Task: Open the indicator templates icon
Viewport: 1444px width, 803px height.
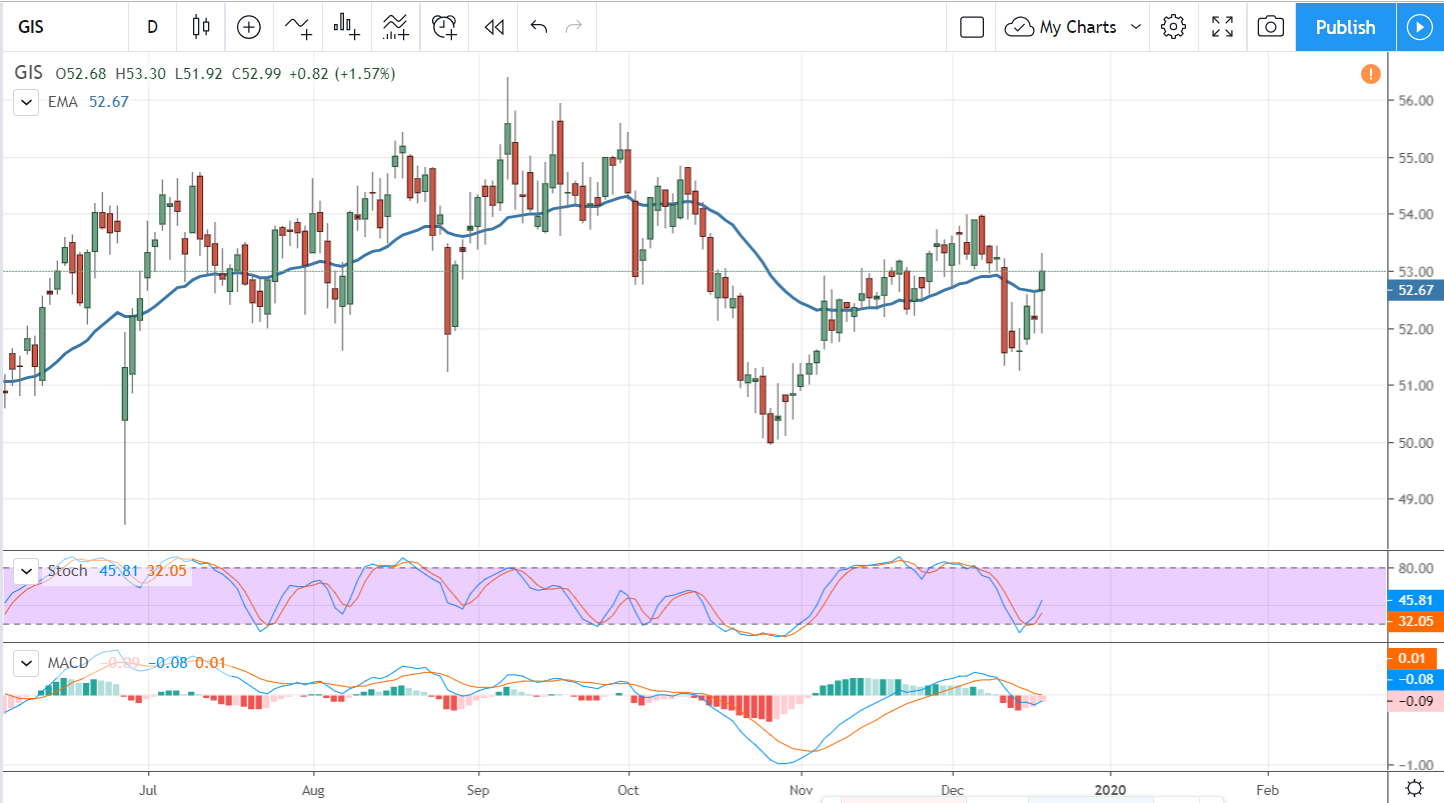Action: coord(395,27)
